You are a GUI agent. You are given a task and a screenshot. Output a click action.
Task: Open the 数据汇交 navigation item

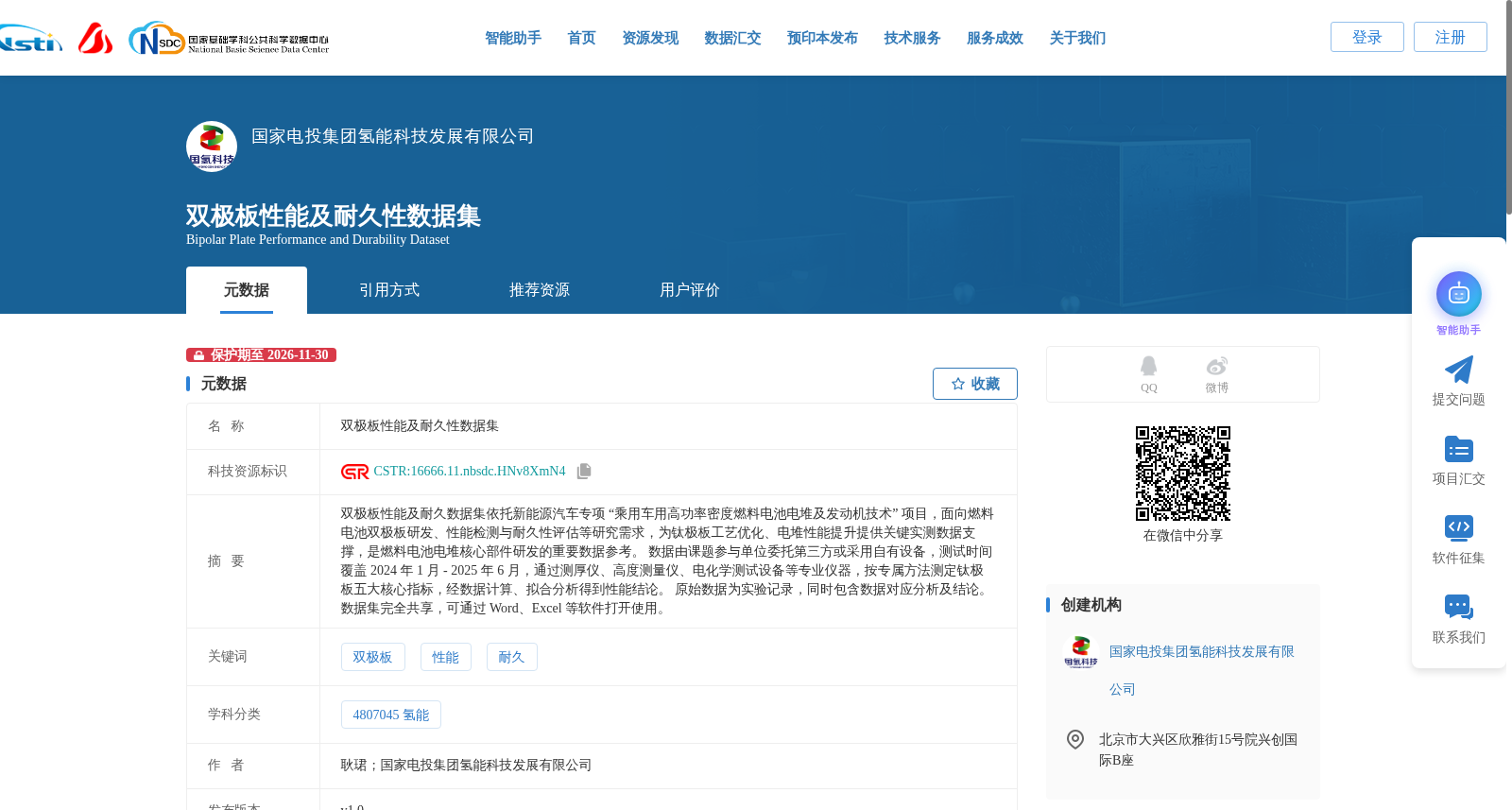[732, 38]
